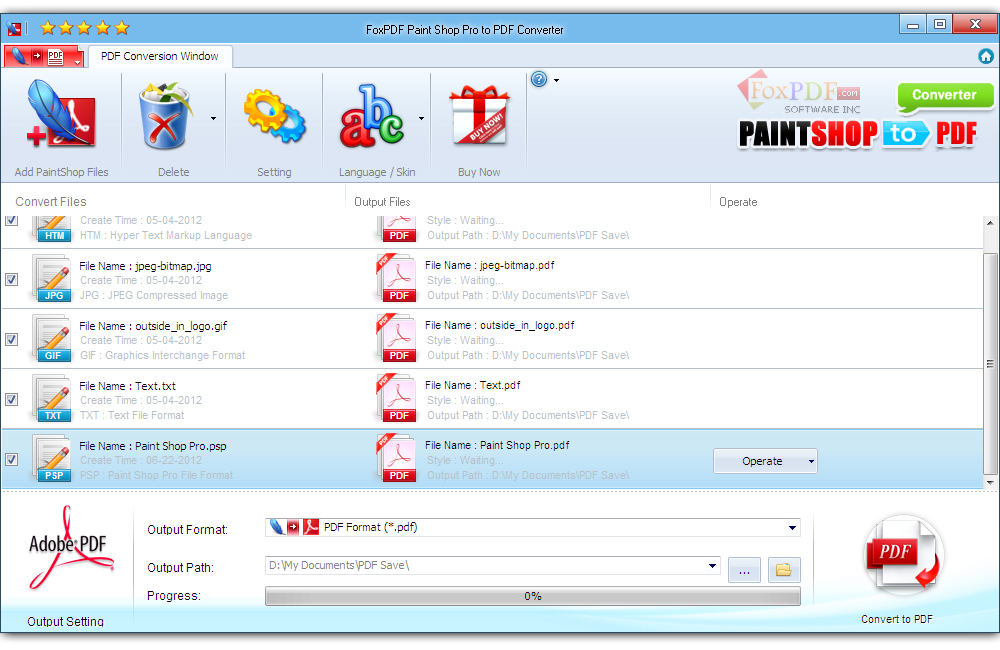This screenshot has width=1000, height=650.
Task: Open the Setting gears icon
Action: point(274,116)
